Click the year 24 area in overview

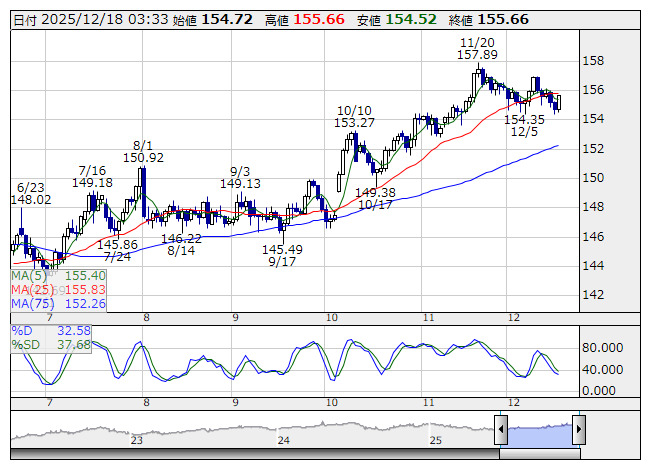coord(284,439)
